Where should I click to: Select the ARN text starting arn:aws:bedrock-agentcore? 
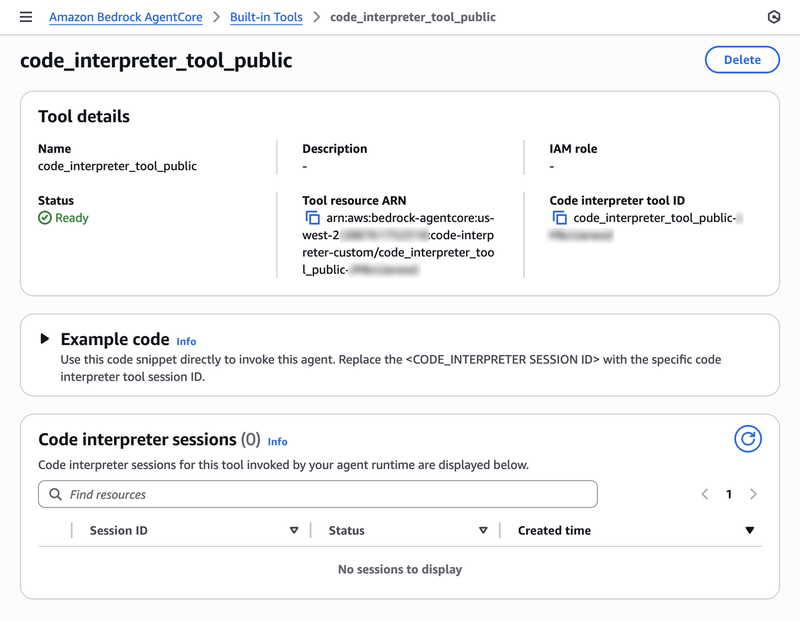(398, 244)
